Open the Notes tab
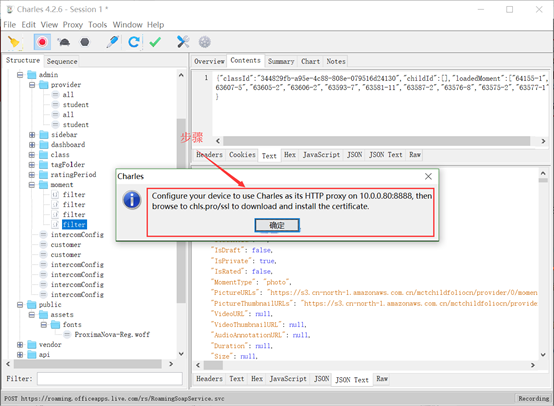This screenshot has width=554, height=406. click(336, 61)
